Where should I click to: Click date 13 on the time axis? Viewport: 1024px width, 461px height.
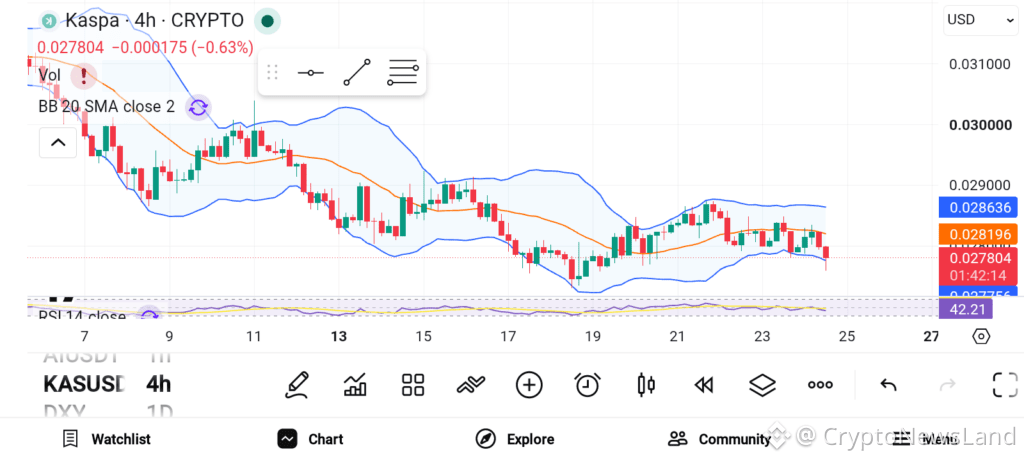[x=338, y=336]
